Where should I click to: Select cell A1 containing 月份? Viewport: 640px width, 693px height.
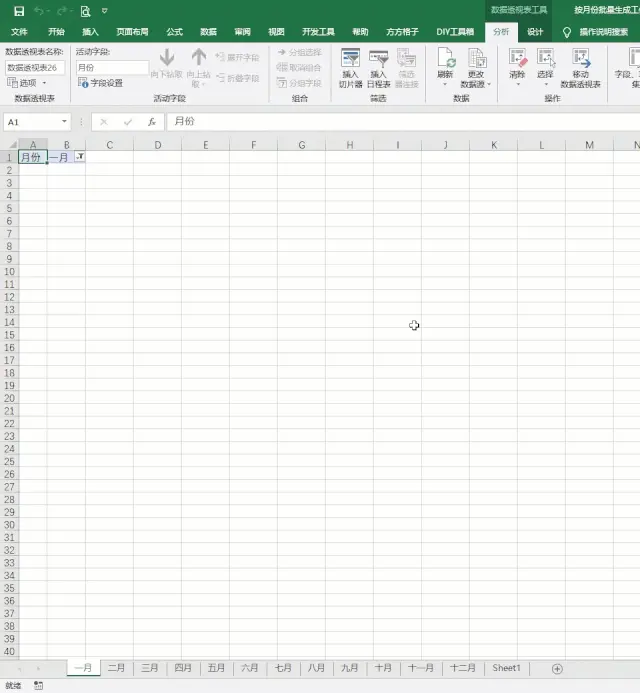click(33, 157)
